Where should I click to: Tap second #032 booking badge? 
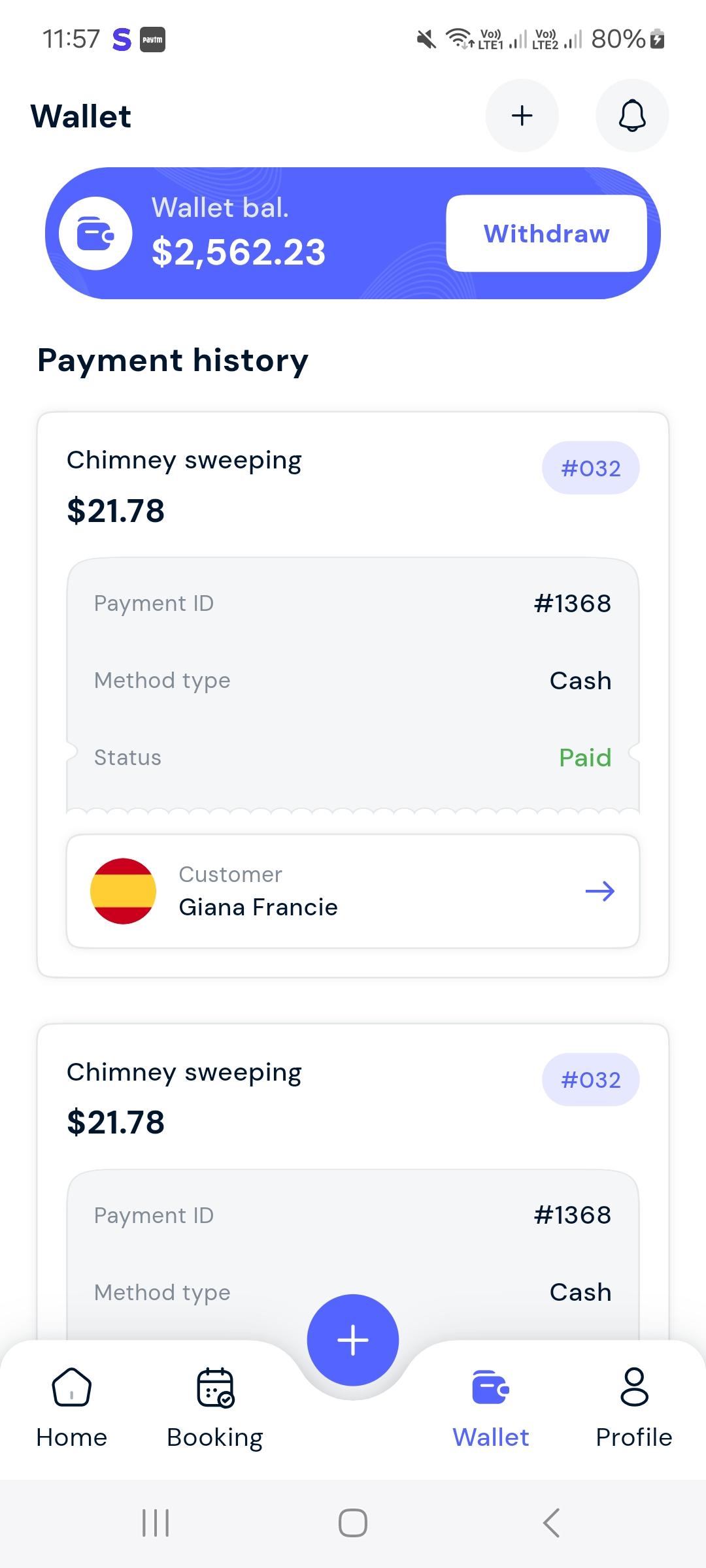click(591, 1080)
